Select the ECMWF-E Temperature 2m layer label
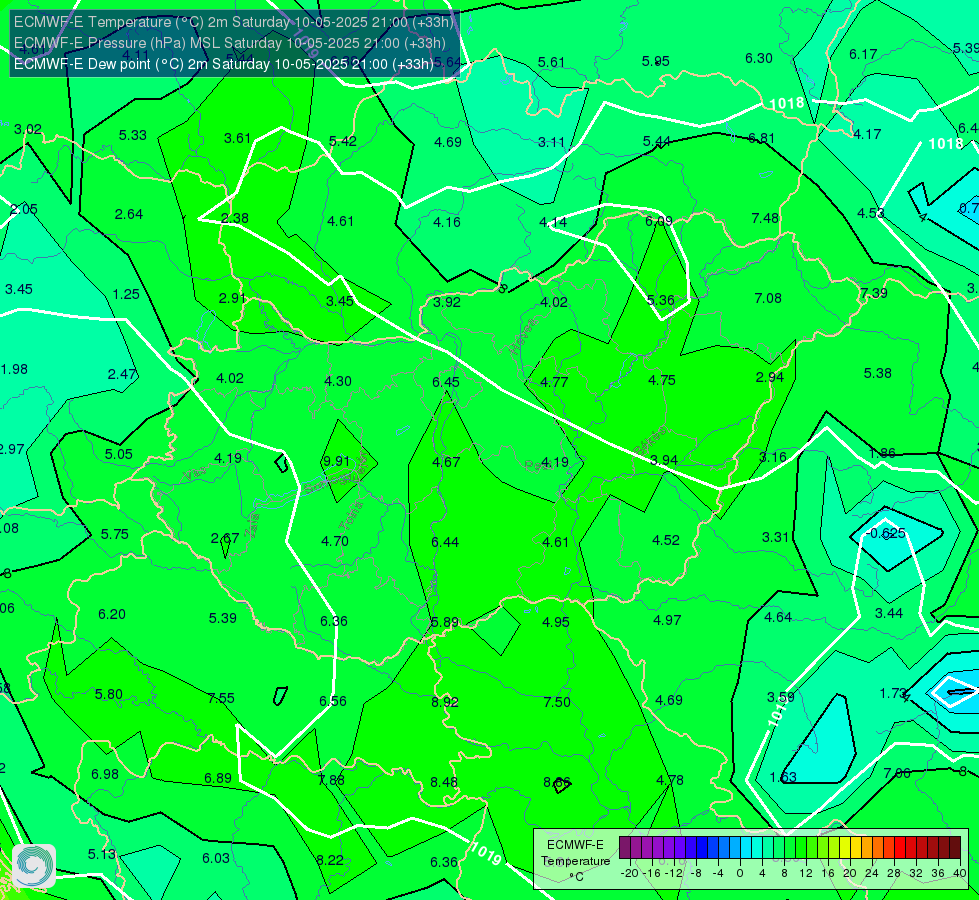 (x=234, y=22)
